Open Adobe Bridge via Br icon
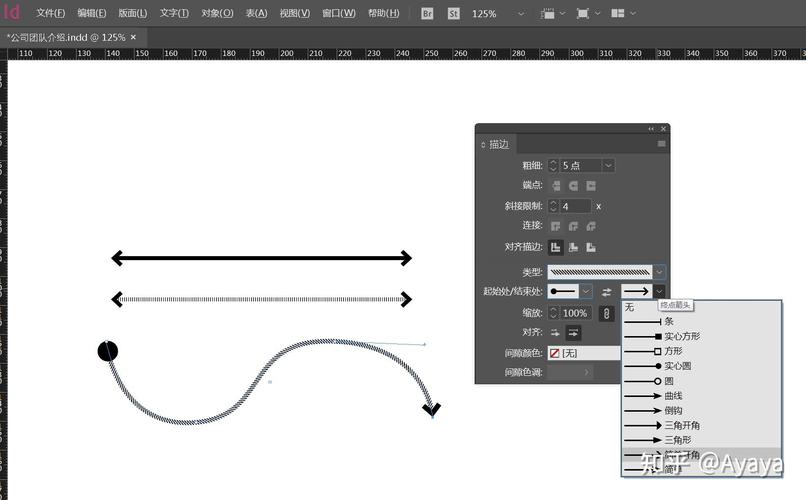Viewport: 806px width, 500px height. (427, 14)
